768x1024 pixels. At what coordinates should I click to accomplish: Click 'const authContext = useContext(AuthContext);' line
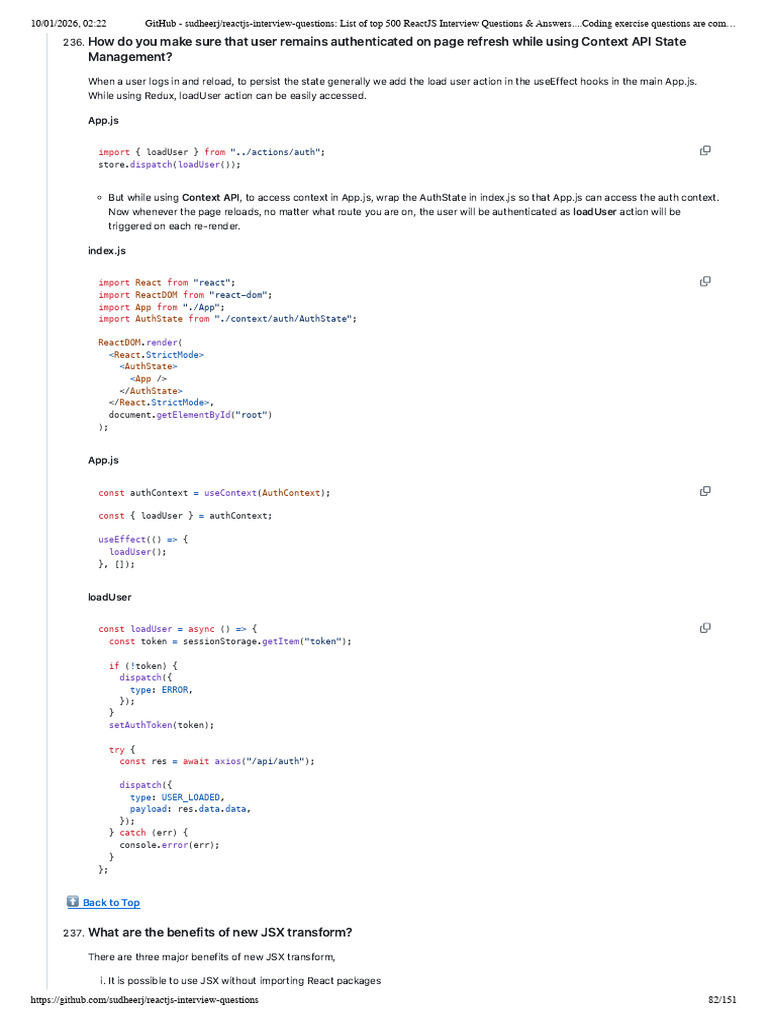214,493
